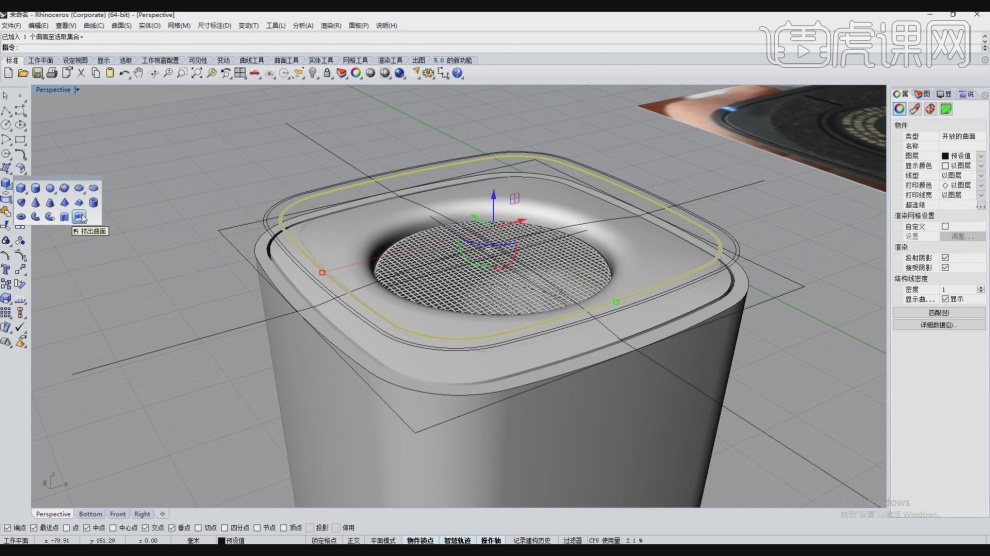Click the 显示颜色 white swatch
990x556 pixels.
945,165
